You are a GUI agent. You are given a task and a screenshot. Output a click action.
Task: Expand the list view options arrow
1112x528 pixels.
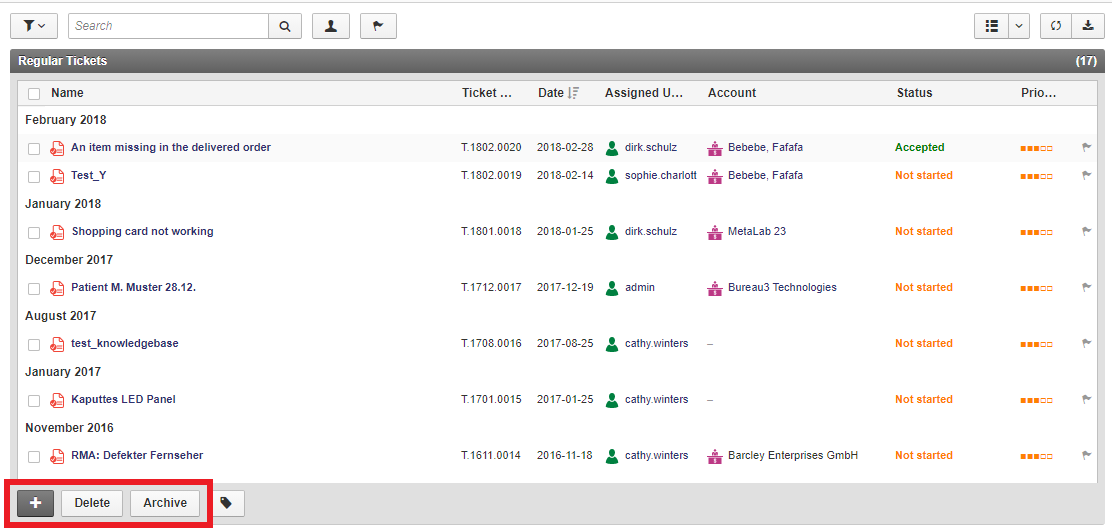point(1019,26)
